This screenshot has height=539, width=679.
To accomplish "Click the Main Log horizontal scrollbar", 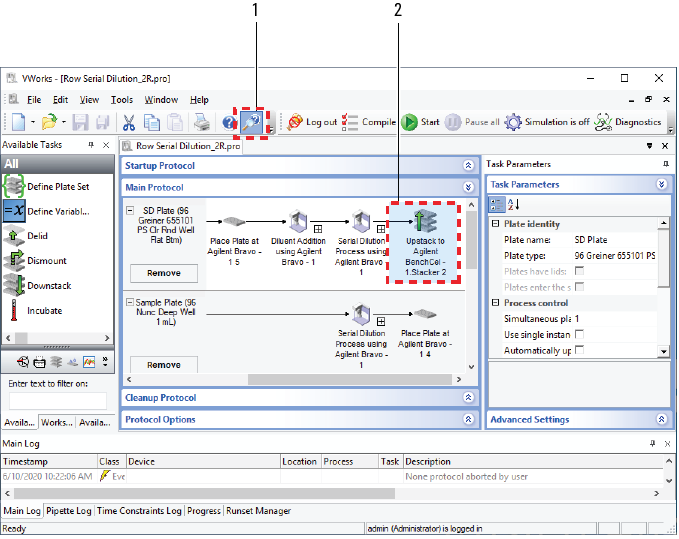I will point(204,494).
